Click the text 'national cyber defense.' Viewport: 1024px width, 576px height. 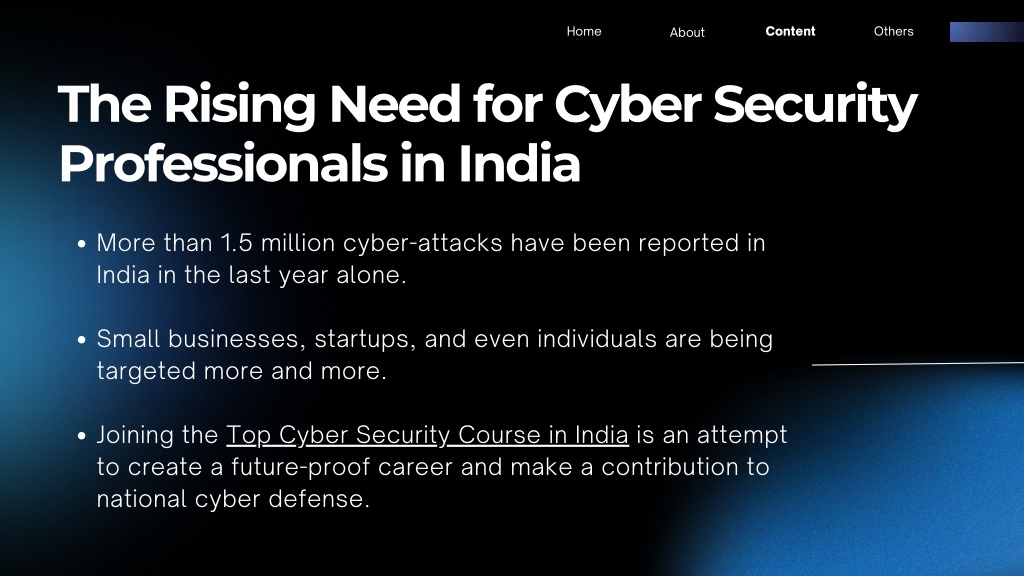233,499
